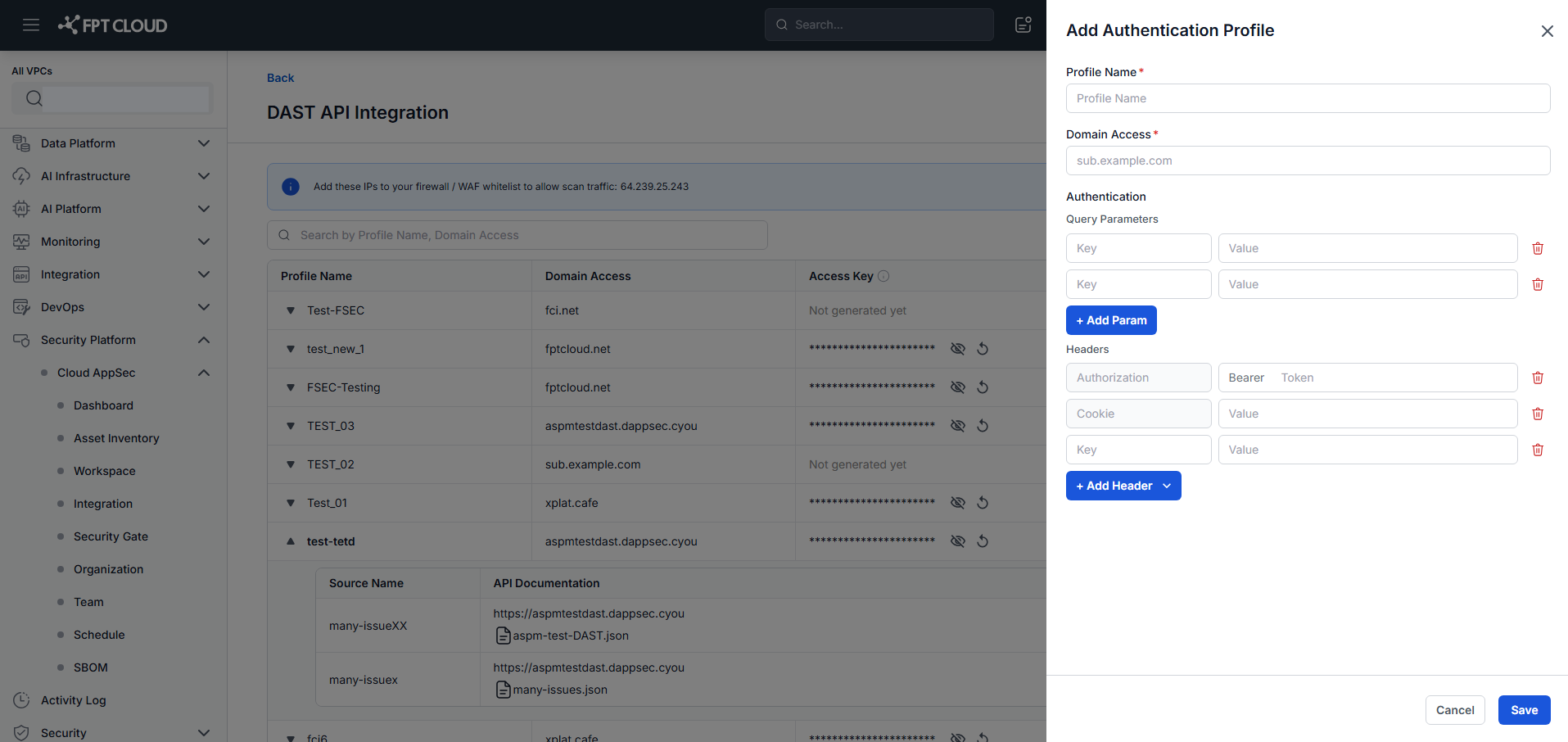
Task: Collapse the Cloud AppSec submenu
Action: click(204, 373)
